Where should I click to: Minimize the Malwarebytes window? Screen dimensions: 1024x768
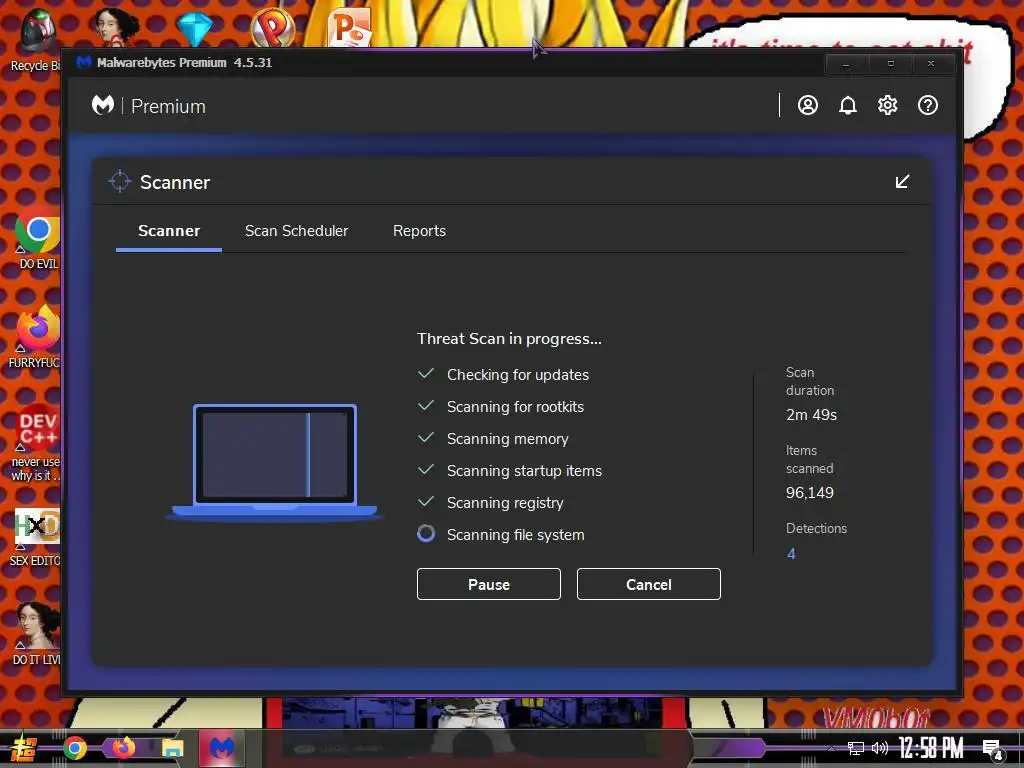(846, 64)
